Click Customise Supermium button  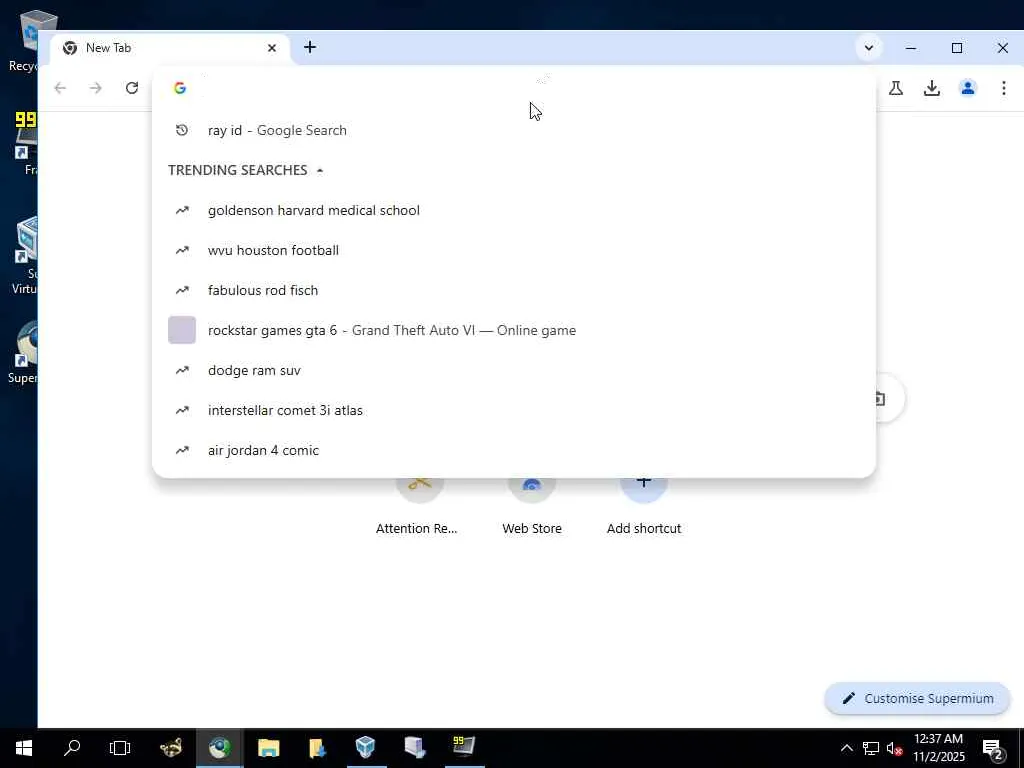[918, 699]
